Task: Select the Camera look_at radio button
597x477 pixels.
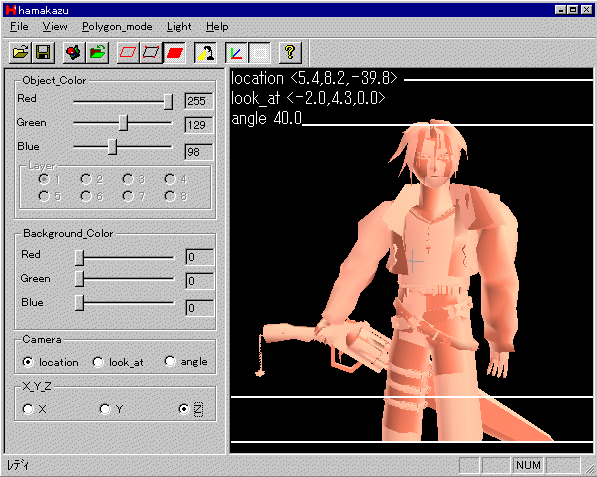Action: 98,362
